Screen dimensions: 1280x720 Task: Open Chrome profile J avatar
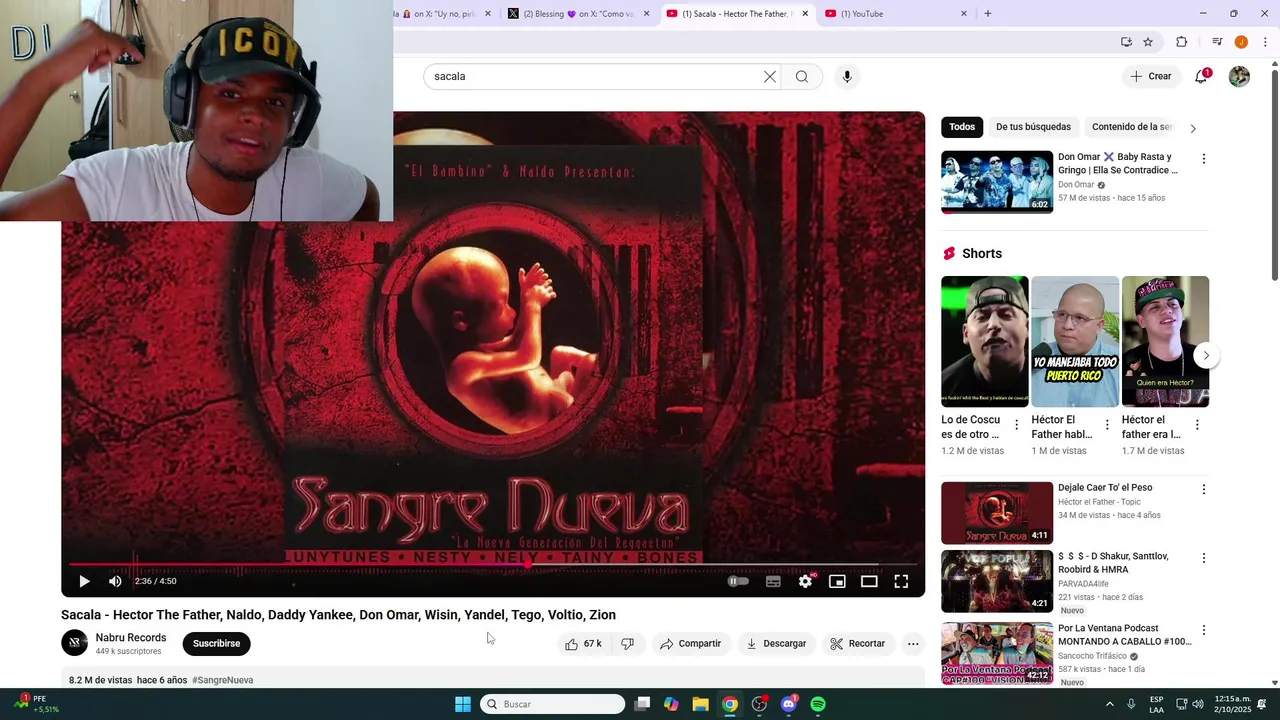[1241, 42]
